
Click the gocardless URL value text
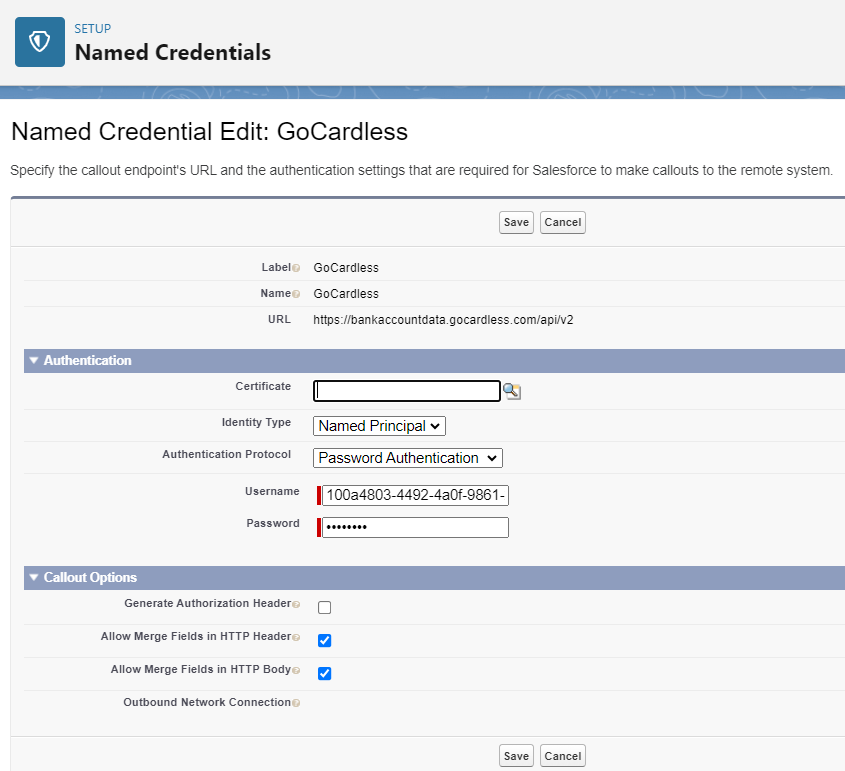pyautogui.click(x=443, y=320)
